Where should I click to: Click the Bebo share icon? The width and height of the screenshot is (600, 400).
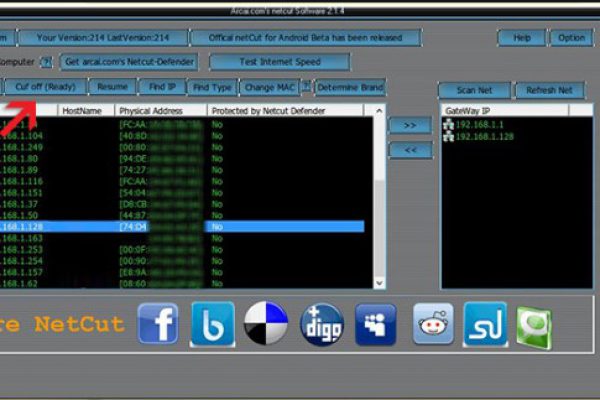(212, 324)
